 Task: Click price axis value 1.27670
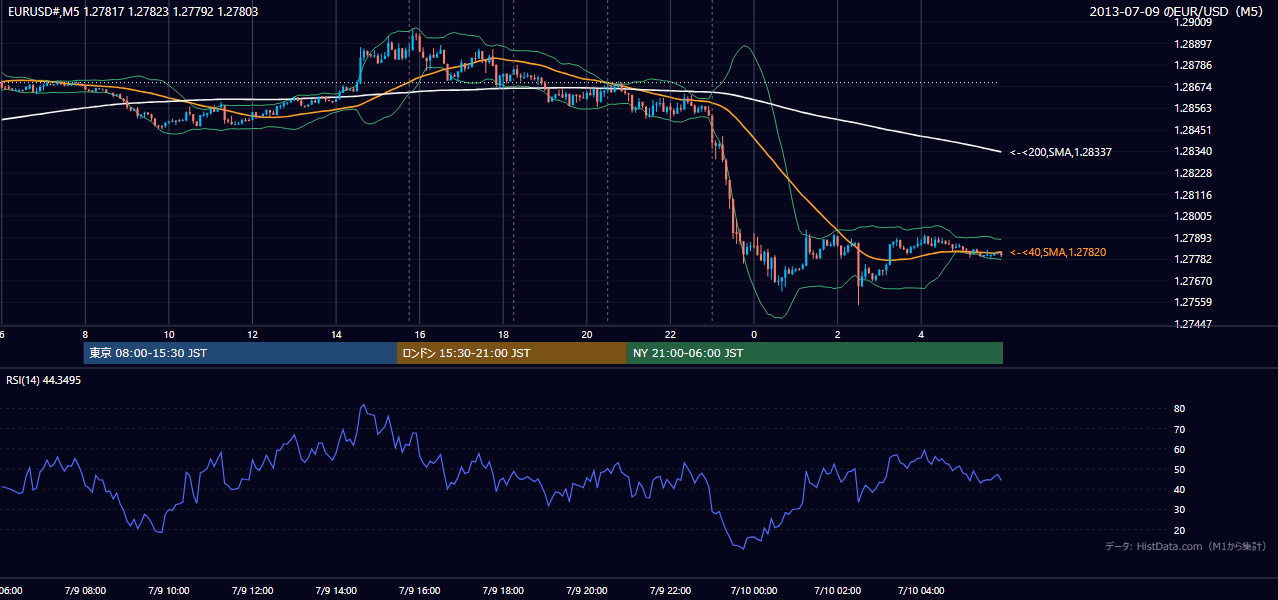point(1192,281)
